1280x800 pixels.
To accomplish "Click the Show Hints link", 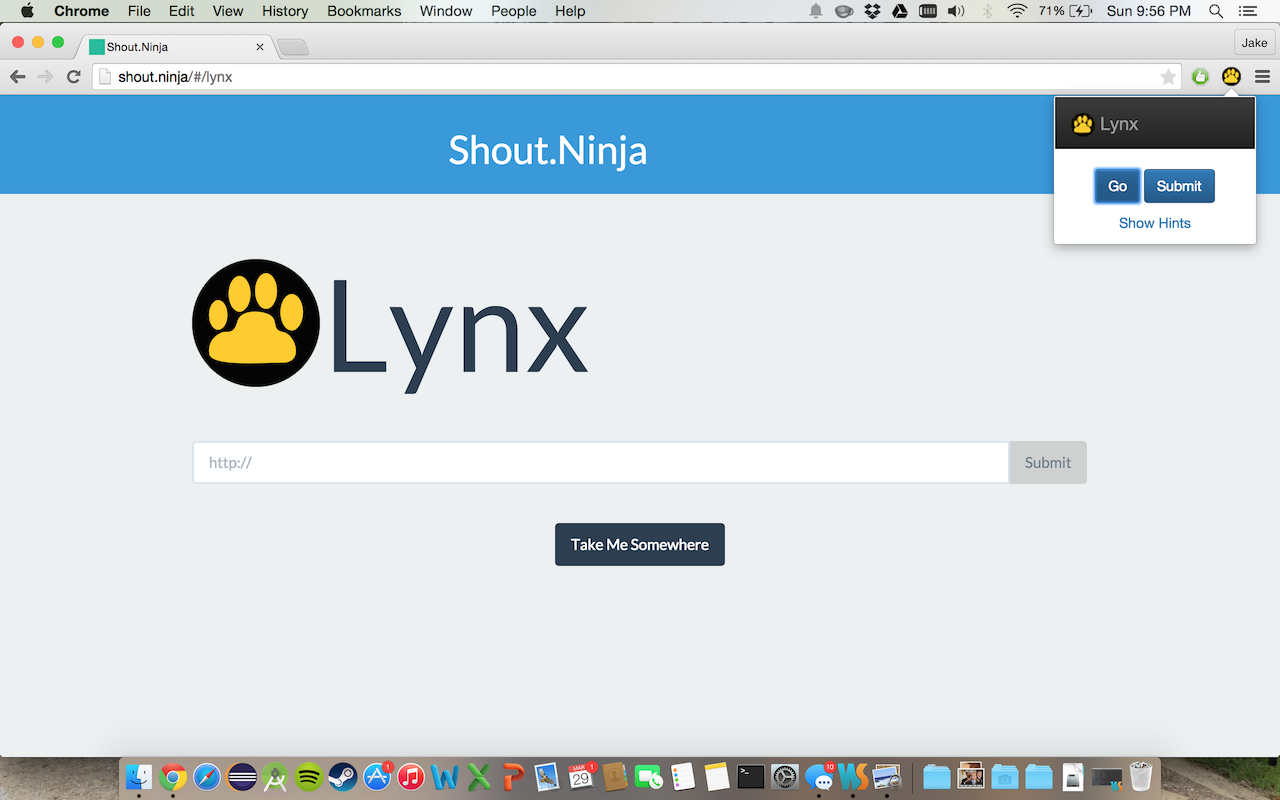I will tap(1154, 222).
